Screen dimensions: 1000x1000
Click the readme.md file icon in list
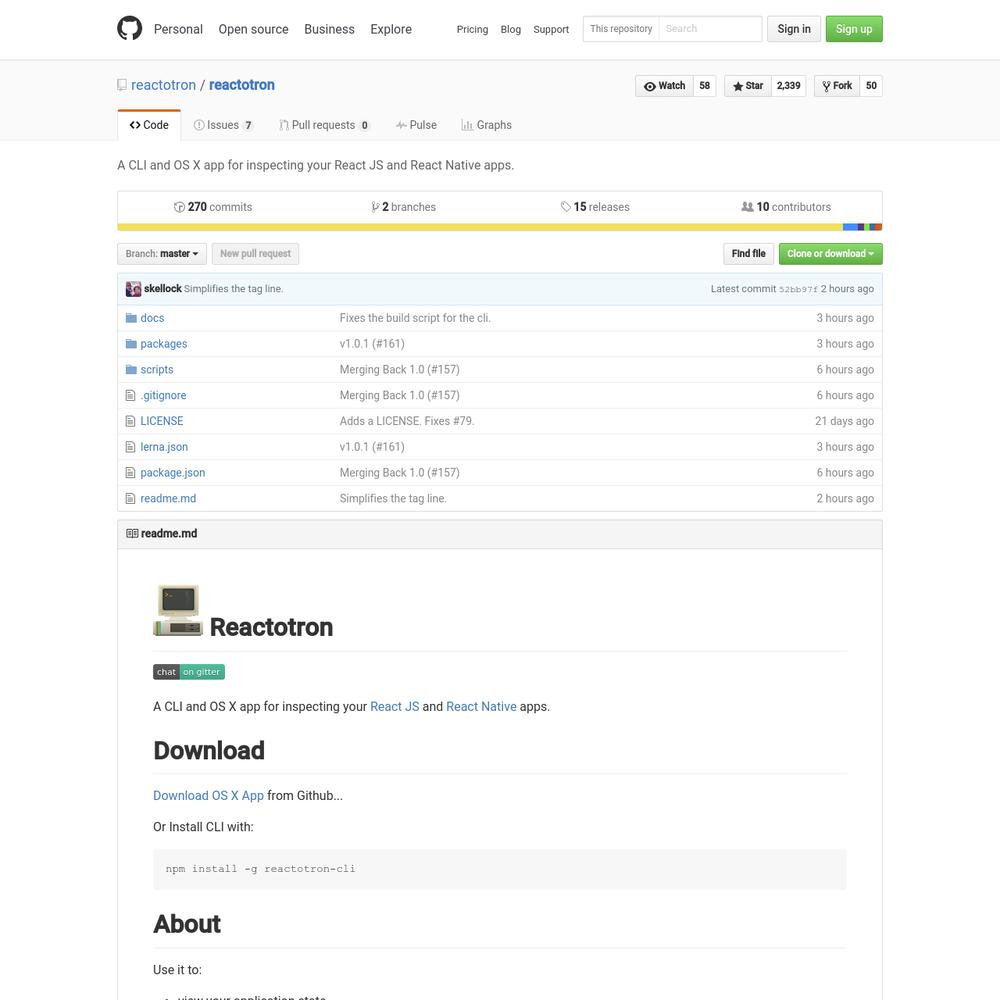click(x=131, y=499)
